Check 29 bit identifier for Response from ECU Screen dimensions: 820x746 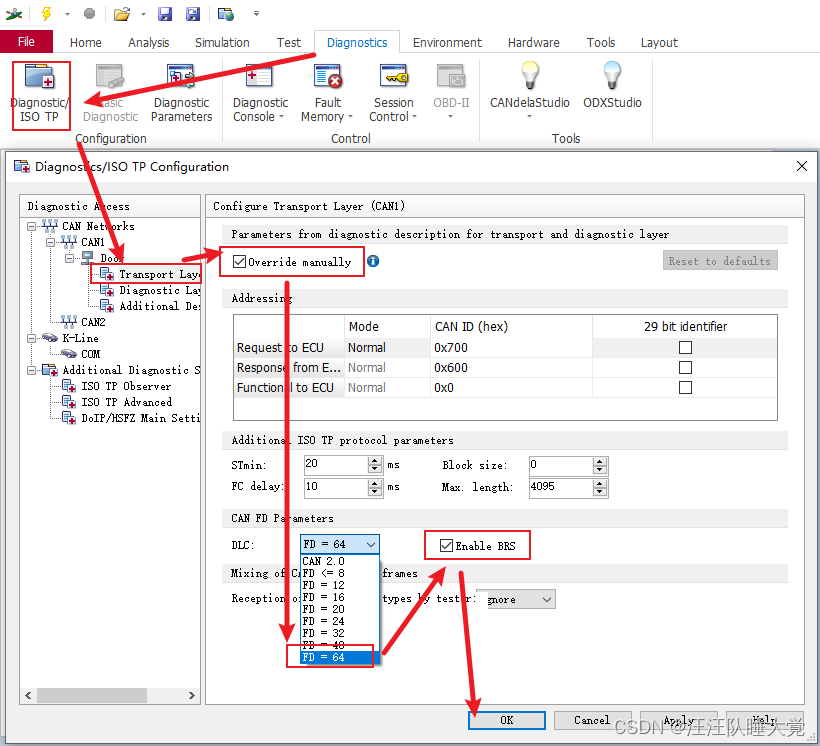click(x=685, y=368)
